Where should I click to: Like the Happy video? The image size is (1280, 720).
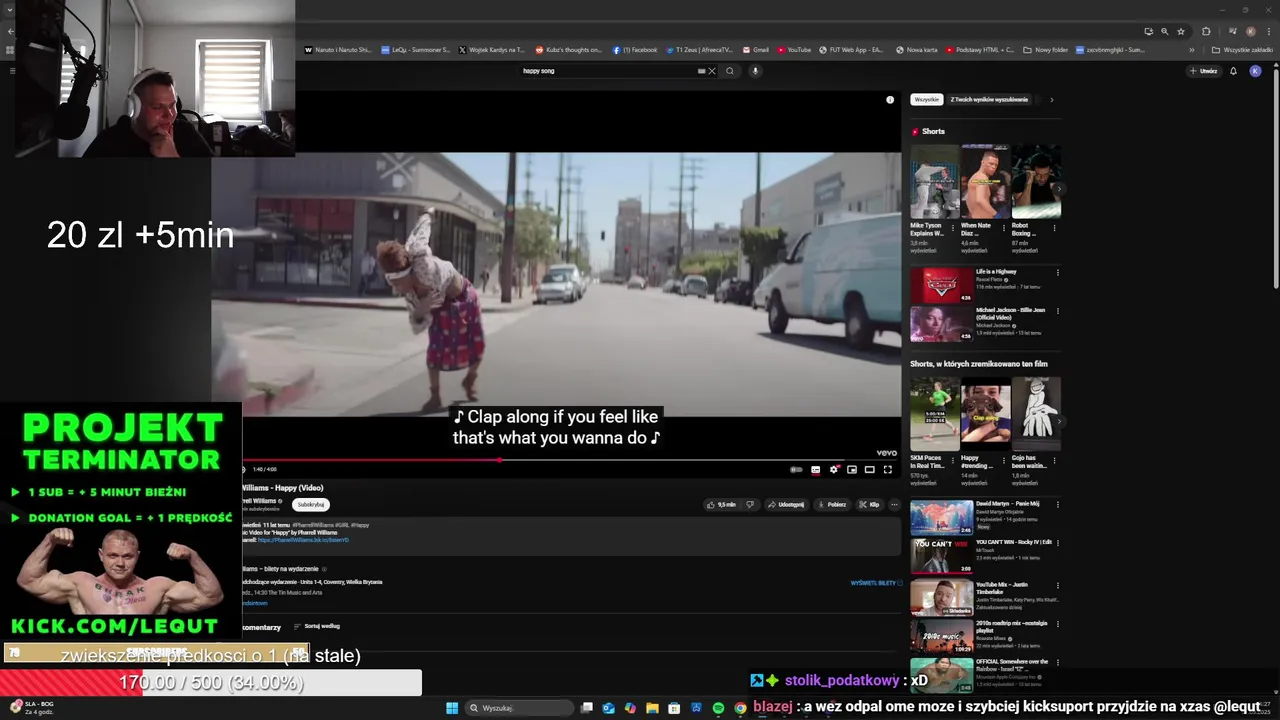(x=721, y=505)
